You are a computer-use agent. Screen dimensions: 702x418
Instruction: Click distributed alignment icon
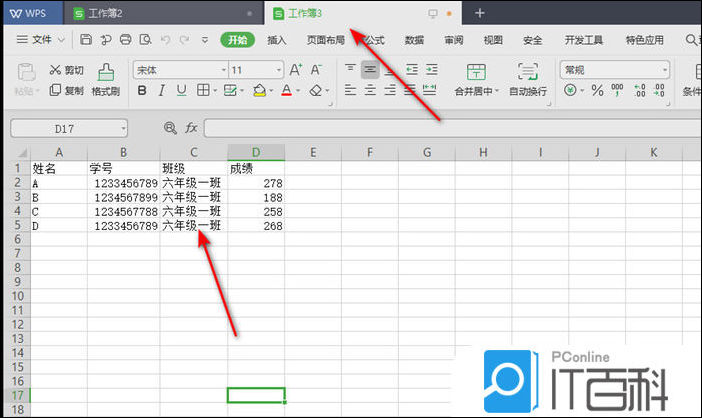click(429, 90)
